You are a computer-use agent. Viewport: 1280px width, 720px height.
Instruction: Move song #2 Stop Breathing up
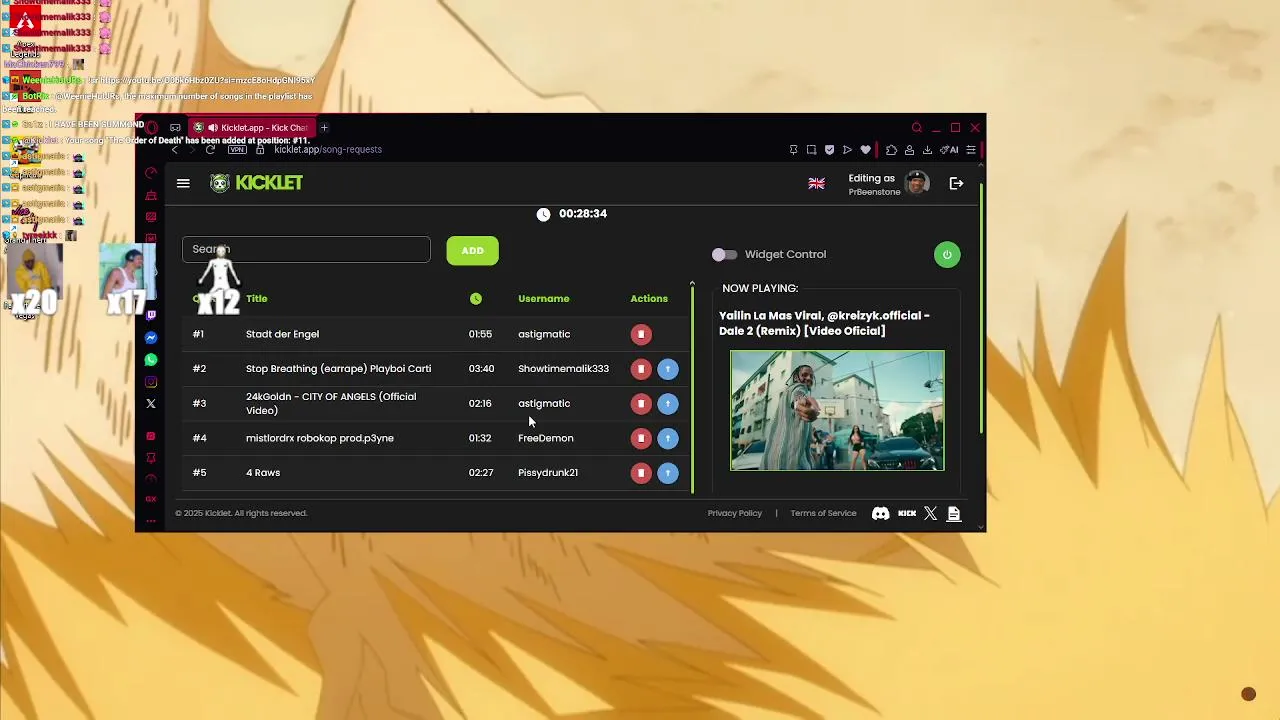pos(668,369)
